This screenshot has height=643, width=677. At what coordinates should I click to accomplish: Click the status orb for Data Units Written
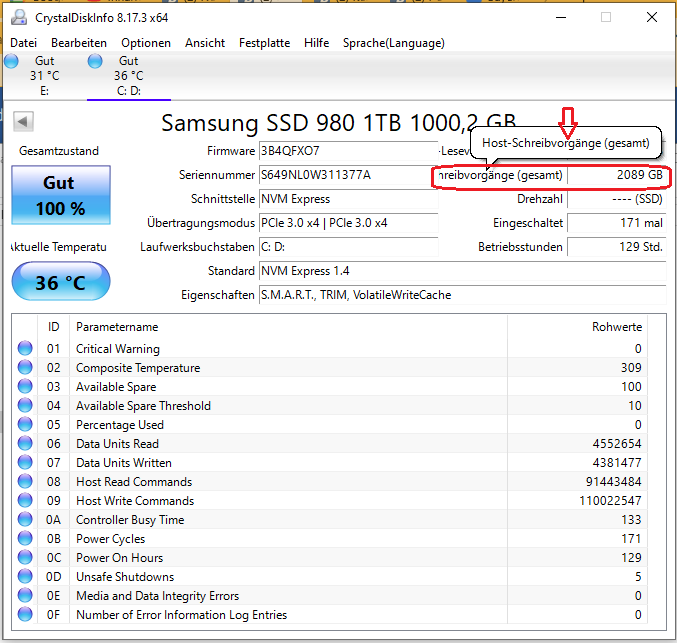(25, 462)
